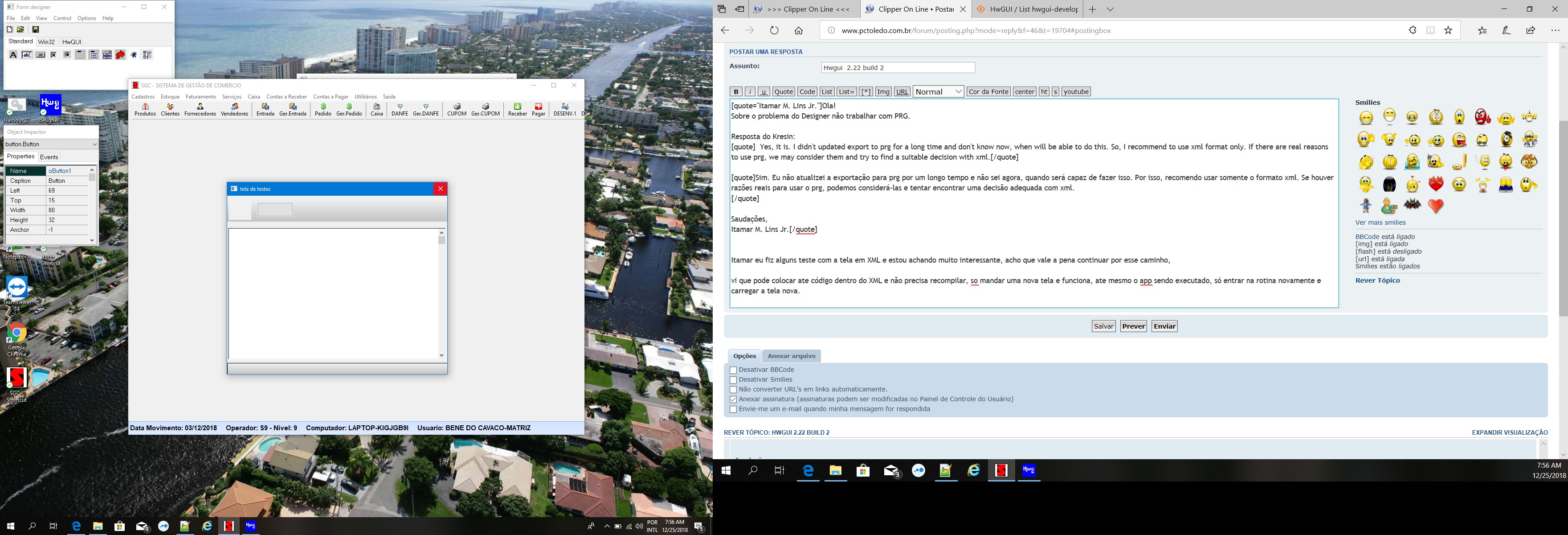Open the 'button.Button' object selector dropdown
Viewport: 1568px width, 535px height.
click(94, 144)
